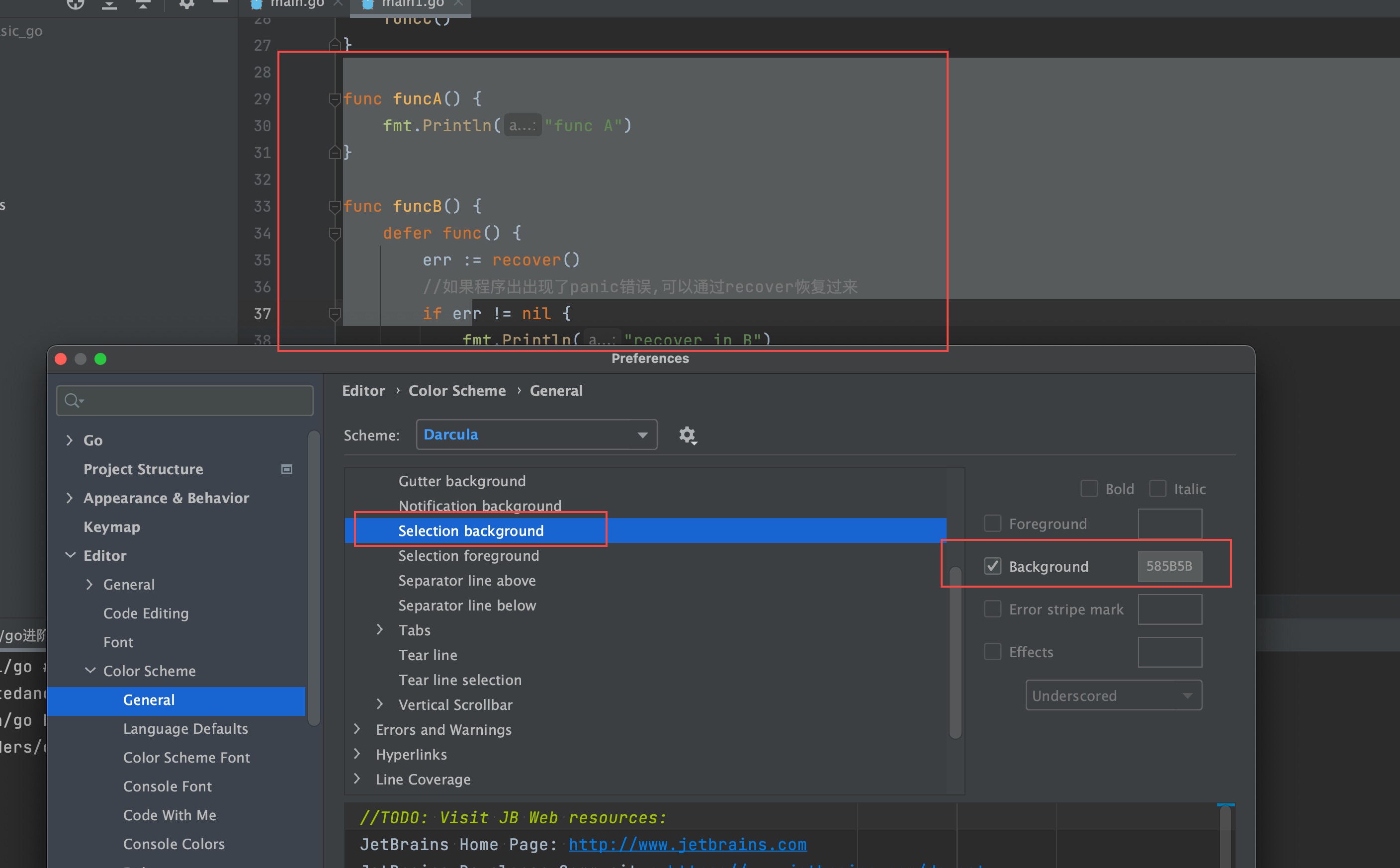Select Language Defaults under Color Scheme
This screenshot has width=1400, height=868.
point(185,728)
